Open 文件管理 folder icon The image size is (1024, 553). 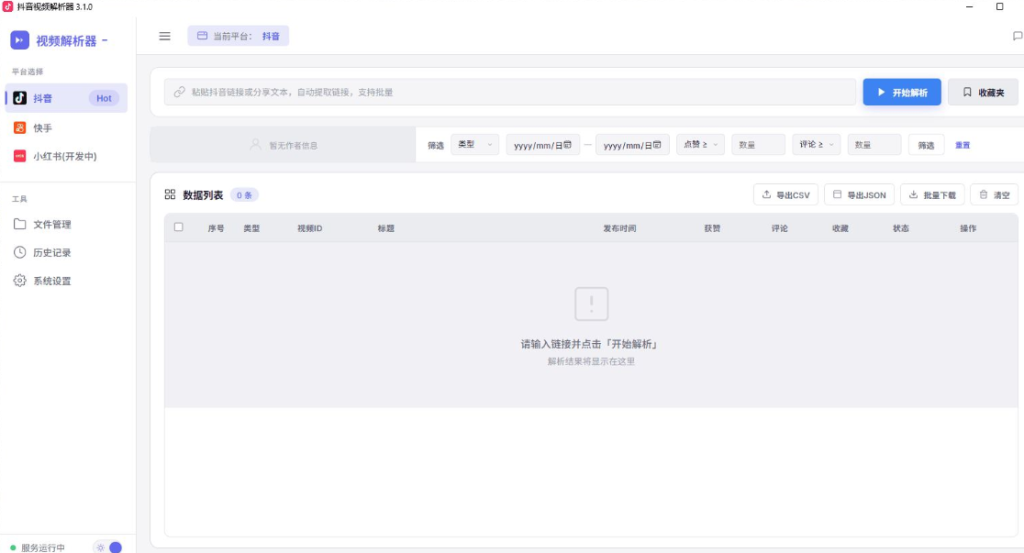20,224
